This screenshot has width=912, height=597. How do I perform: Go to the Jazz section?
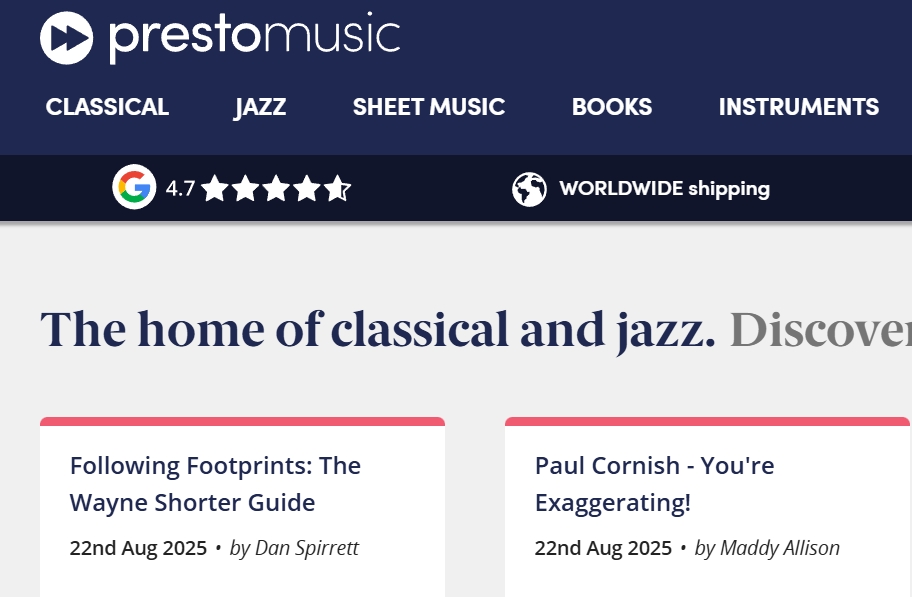tap(261, 107)
